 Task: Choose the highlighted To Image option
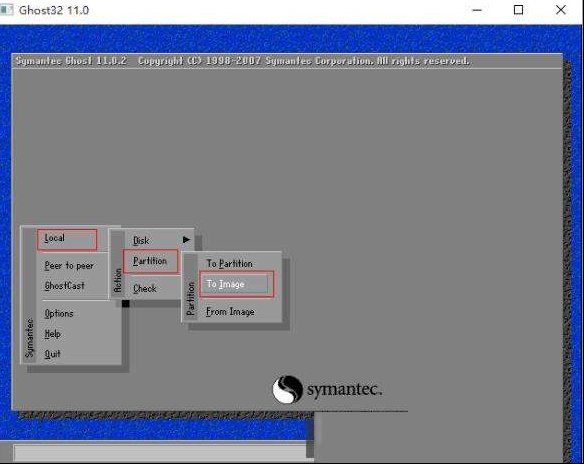coord(237,285)
